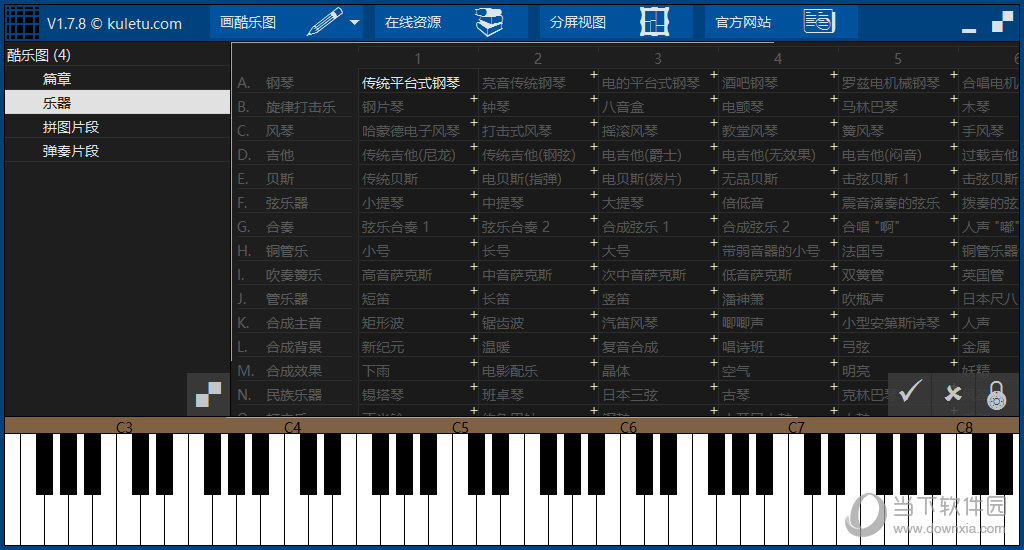Click the checkered panel toggle icon at left
Viewport: 1024px width, 550px height.
(x=208, y=395)
